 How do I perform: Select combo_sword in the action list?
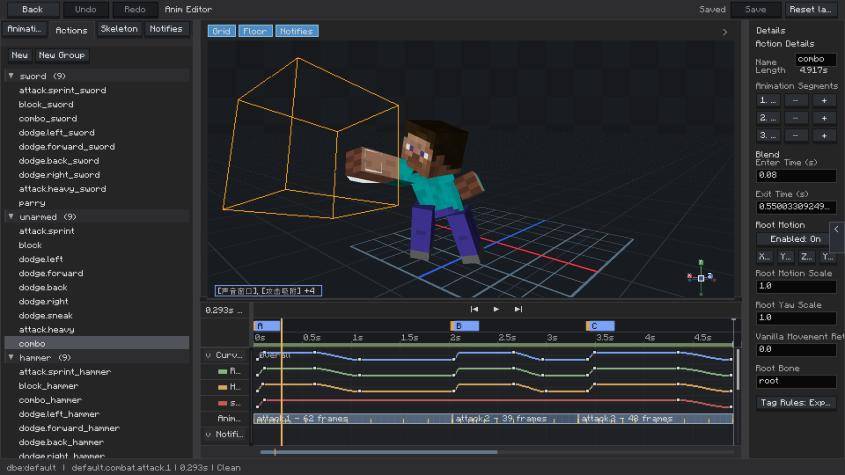[x=48, y=119]
